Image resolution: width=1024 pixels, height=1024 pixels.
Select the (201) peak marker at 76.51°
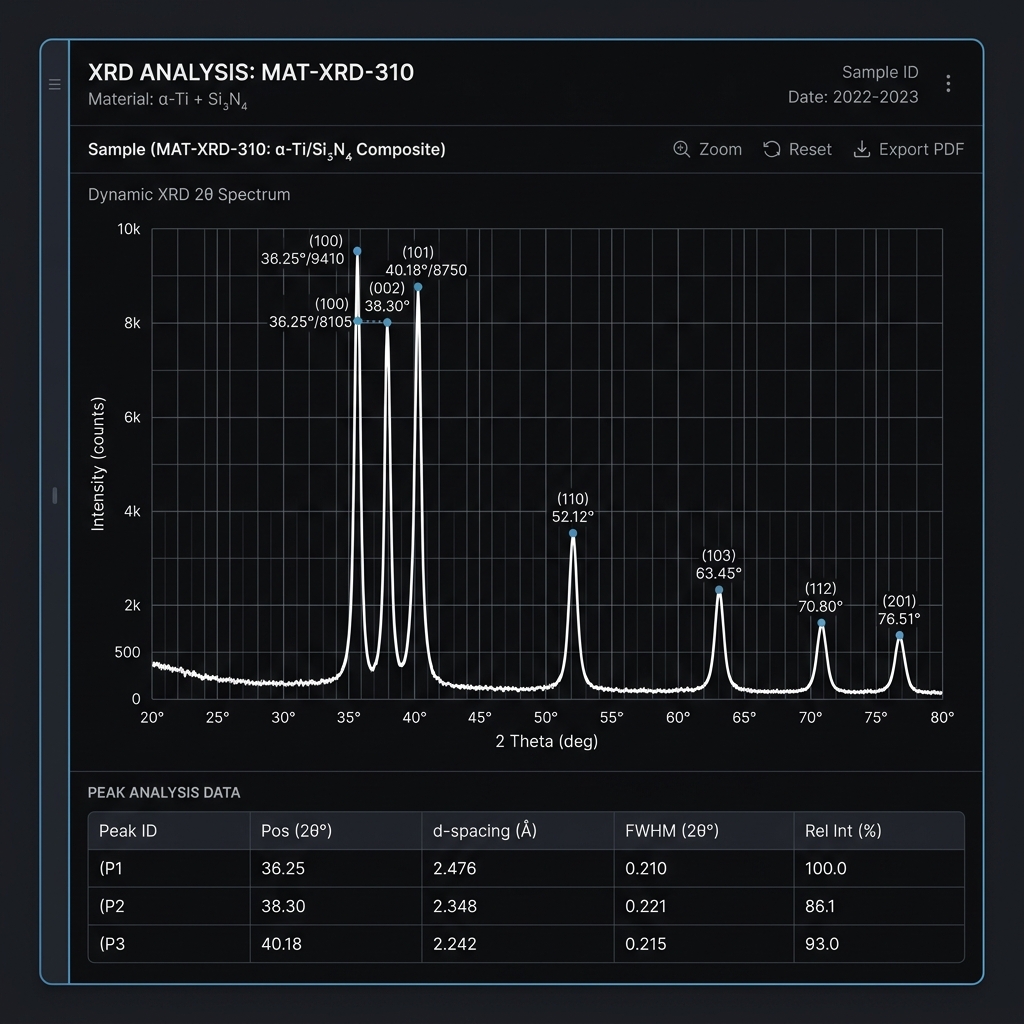click(899, 635)
